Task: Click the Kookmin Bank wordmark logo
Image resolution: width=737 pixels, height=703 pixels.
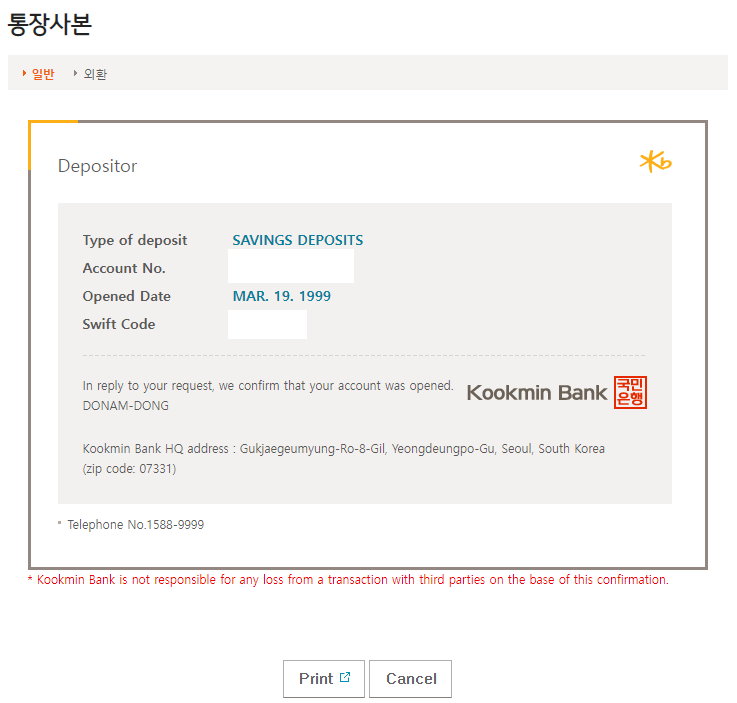Action: click(537, 393)
